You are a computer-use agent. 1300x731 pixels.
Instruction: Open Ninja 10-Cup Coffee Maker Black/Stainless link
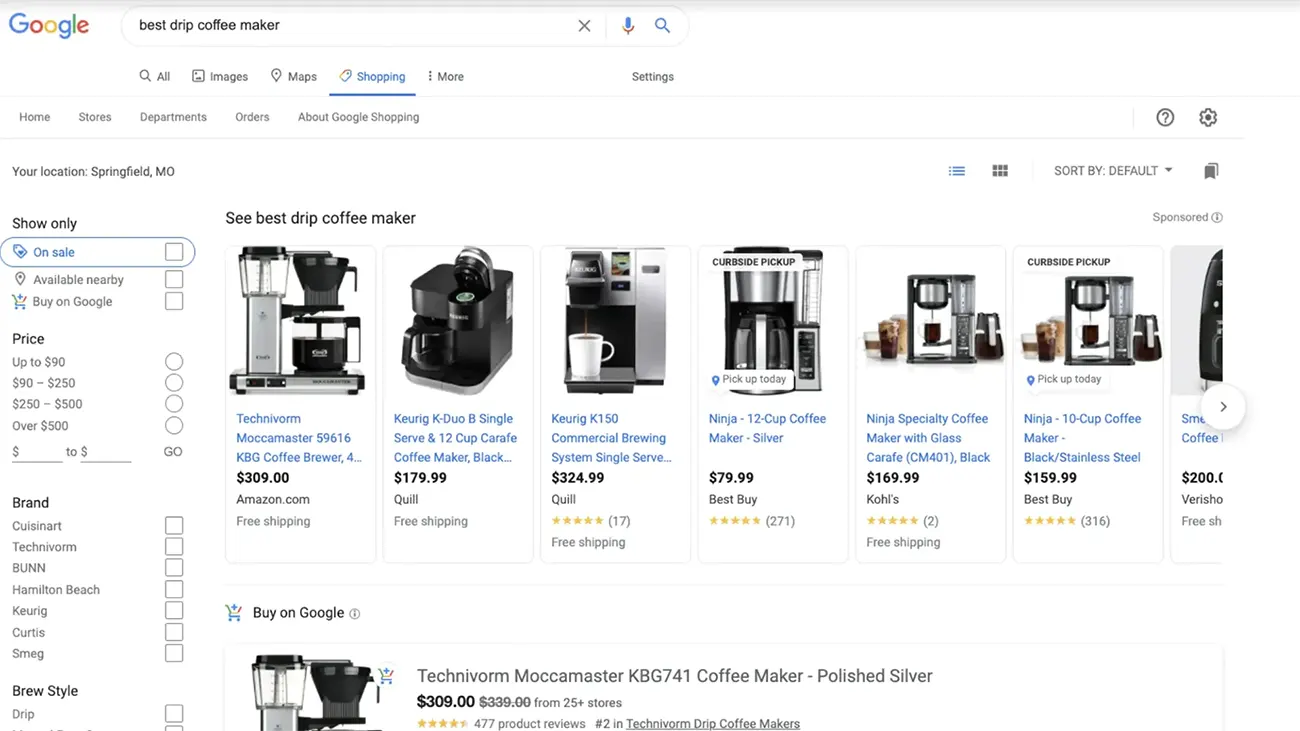[x=1083, y=438]
